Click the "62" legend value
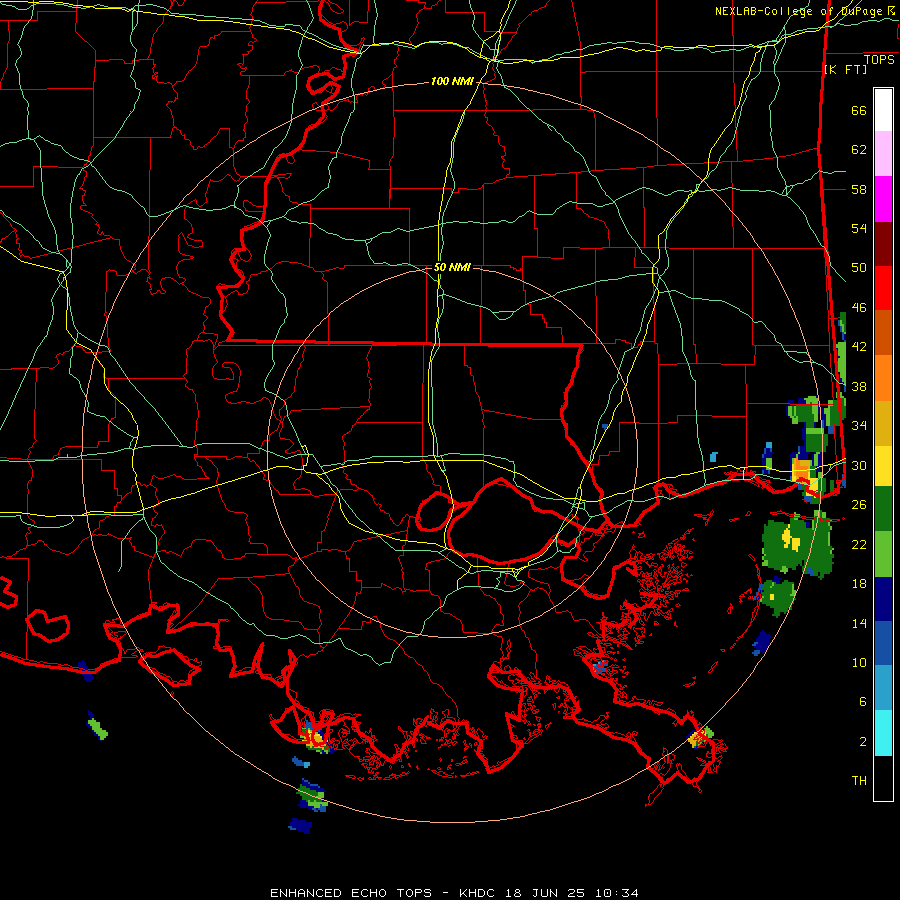Image resolution: width=900 pixels, height=900 pixels. click(859, 150)
